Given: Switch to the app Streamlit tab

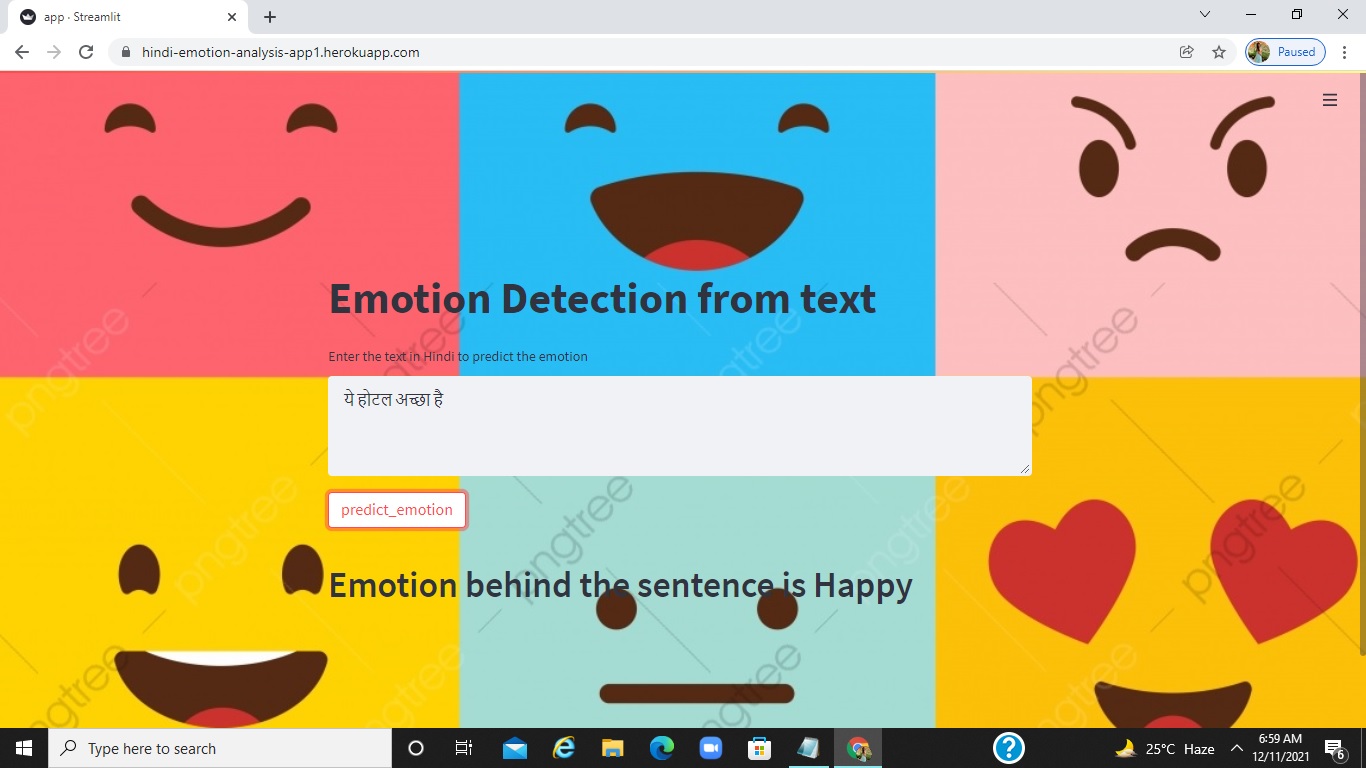Looking at the screenshot, I should 120,16.
